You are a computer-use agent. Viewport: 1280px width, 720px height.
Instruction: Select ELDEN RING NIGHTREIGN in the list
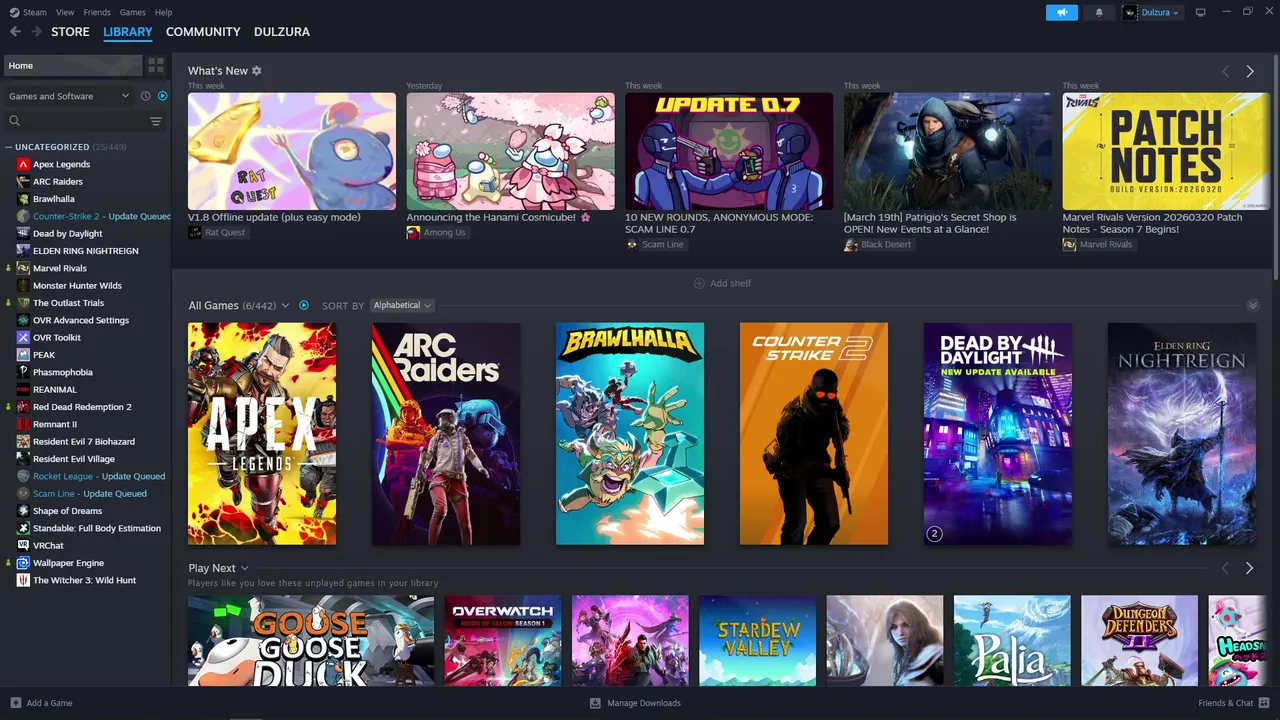click(85, 251)
